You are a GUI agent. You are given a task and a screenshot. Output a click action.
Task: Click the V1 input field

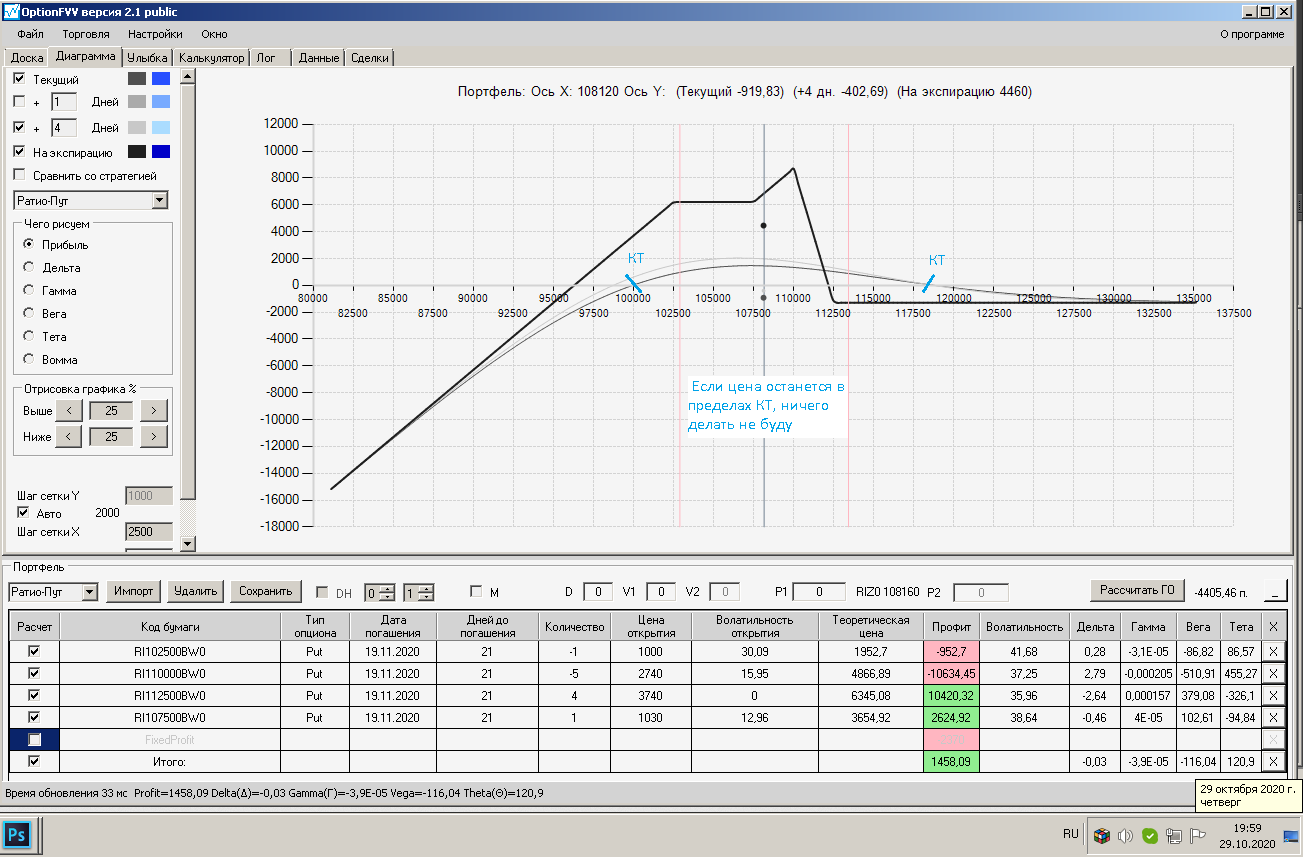click(662, 592)
